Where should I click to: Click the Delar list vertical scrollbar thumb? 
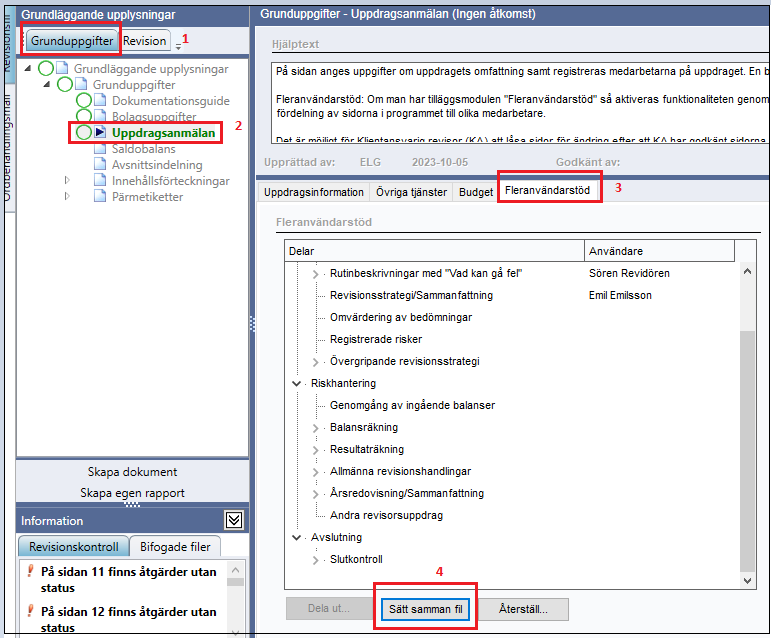click(x=747, y=451)
